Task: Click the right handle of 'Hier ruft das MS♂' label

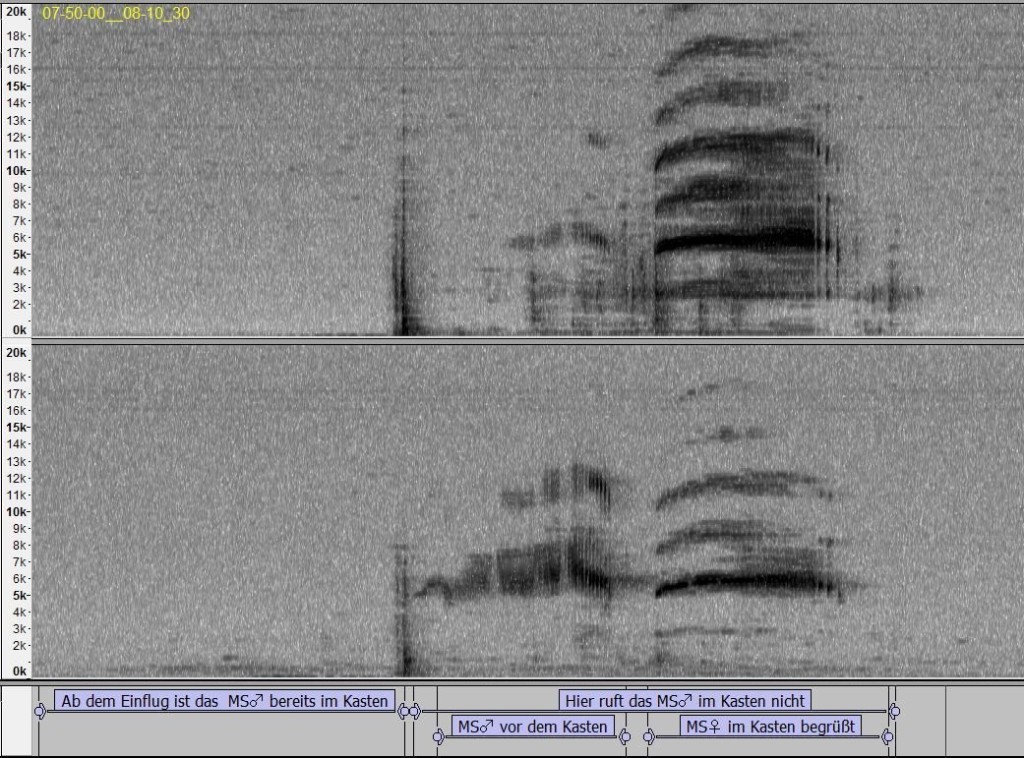Action: 894,711
